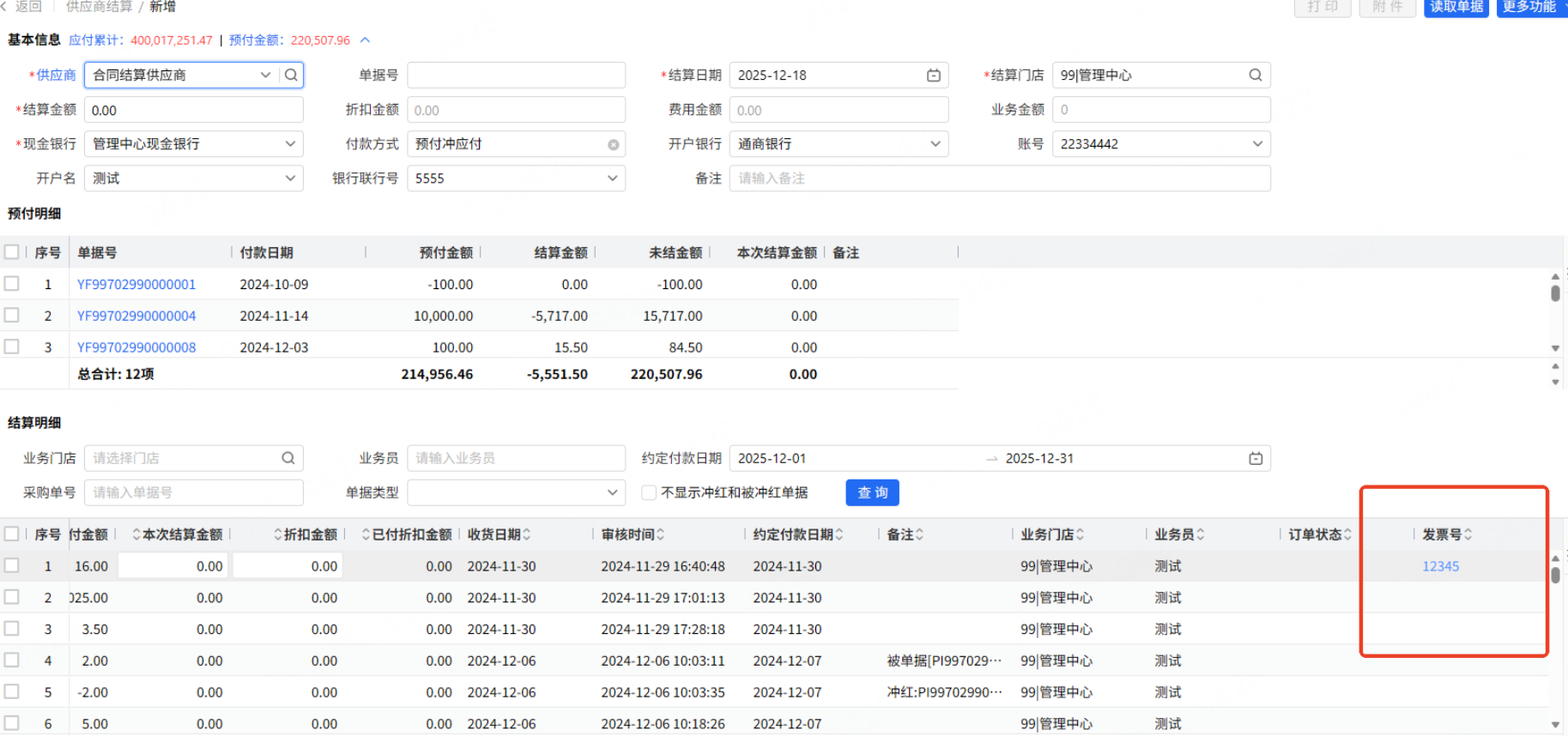Open the 结算日期 calendar picker icon
Screen dimensions: 1568x736
(934, 75)
